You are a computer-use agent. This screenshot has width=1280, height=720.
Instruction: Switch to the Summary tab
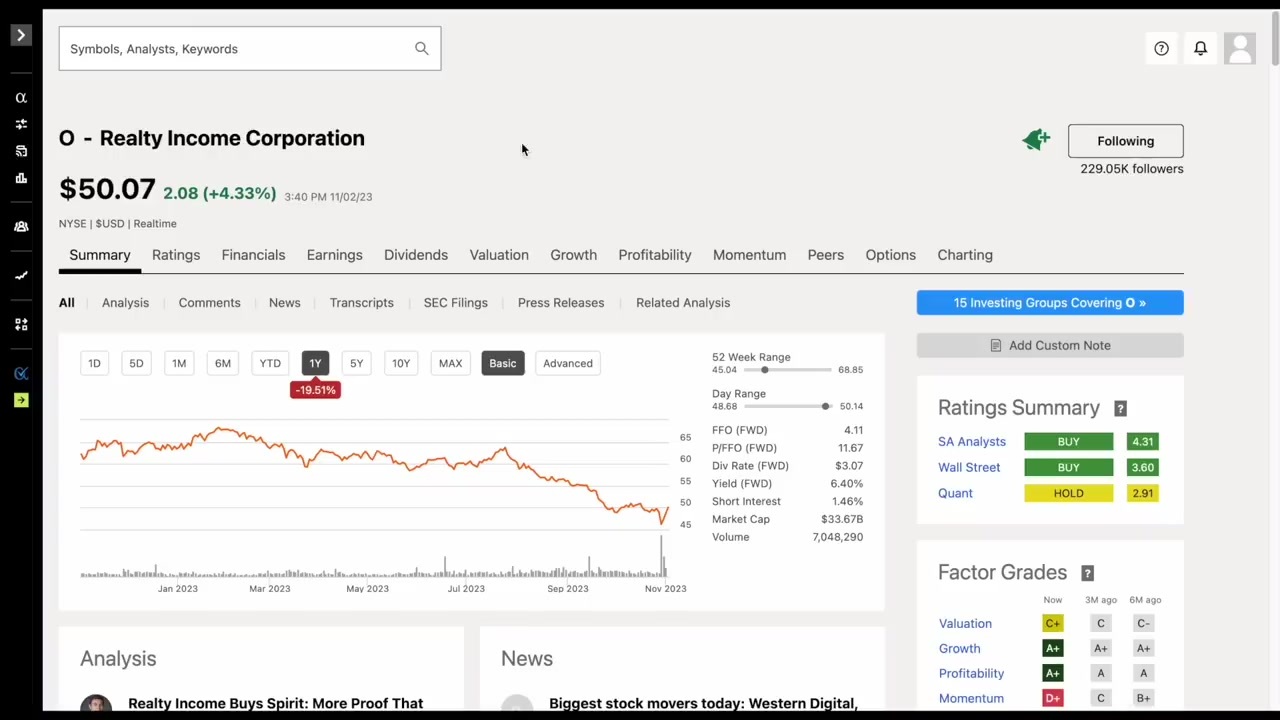100,255
